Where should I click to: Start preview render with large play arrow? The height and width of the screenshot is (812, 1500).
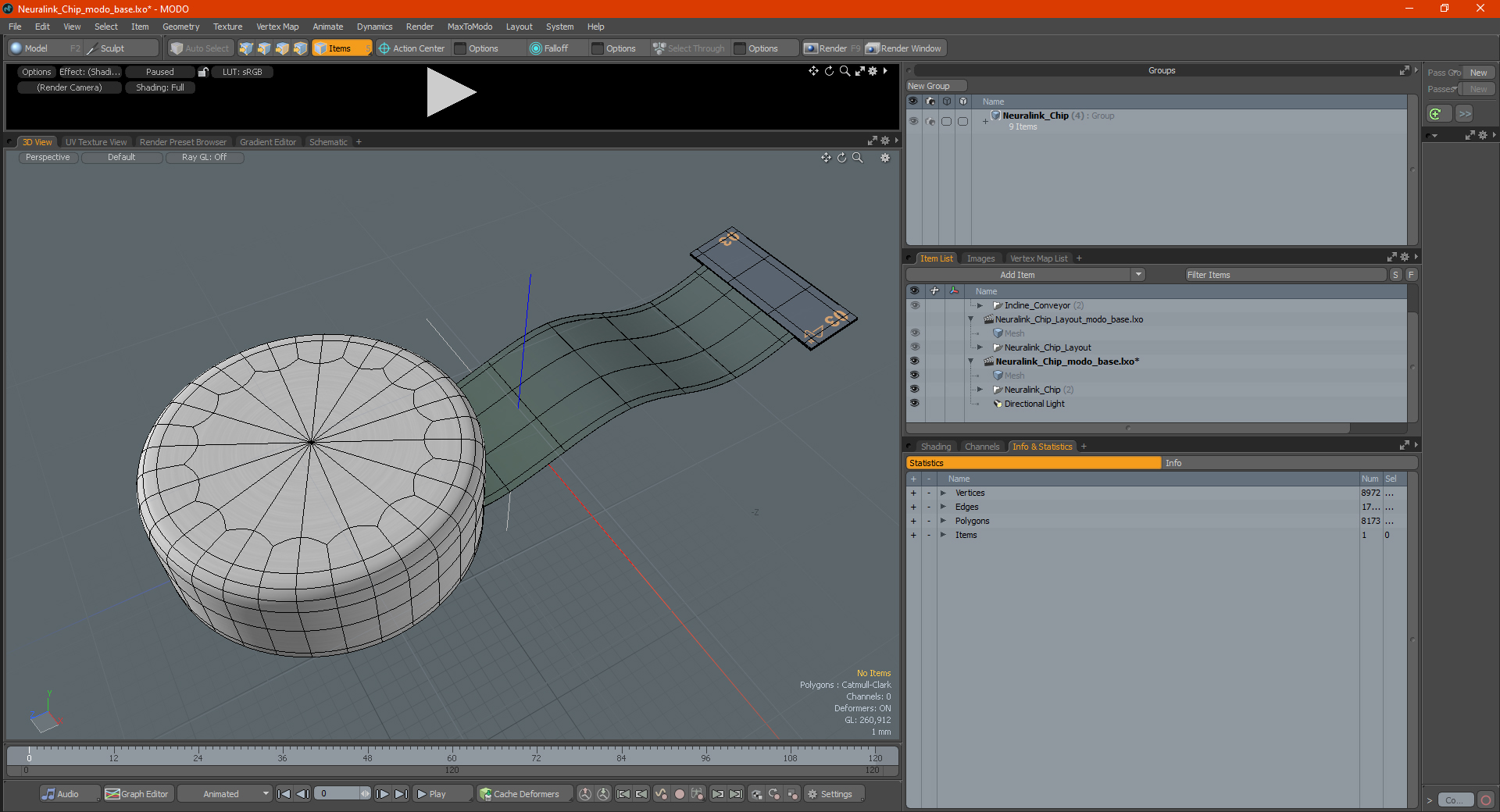pos(450,93)
